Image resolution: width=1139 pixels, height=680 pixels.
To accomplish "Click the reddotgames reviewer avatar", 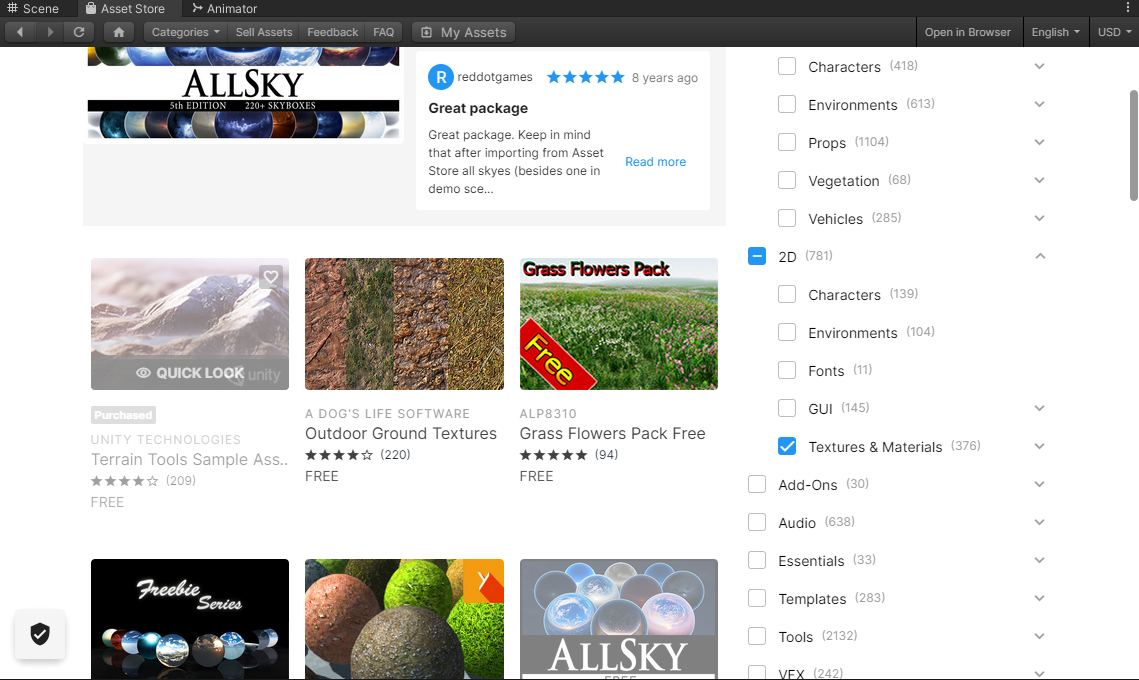I will tap(441, 77).
